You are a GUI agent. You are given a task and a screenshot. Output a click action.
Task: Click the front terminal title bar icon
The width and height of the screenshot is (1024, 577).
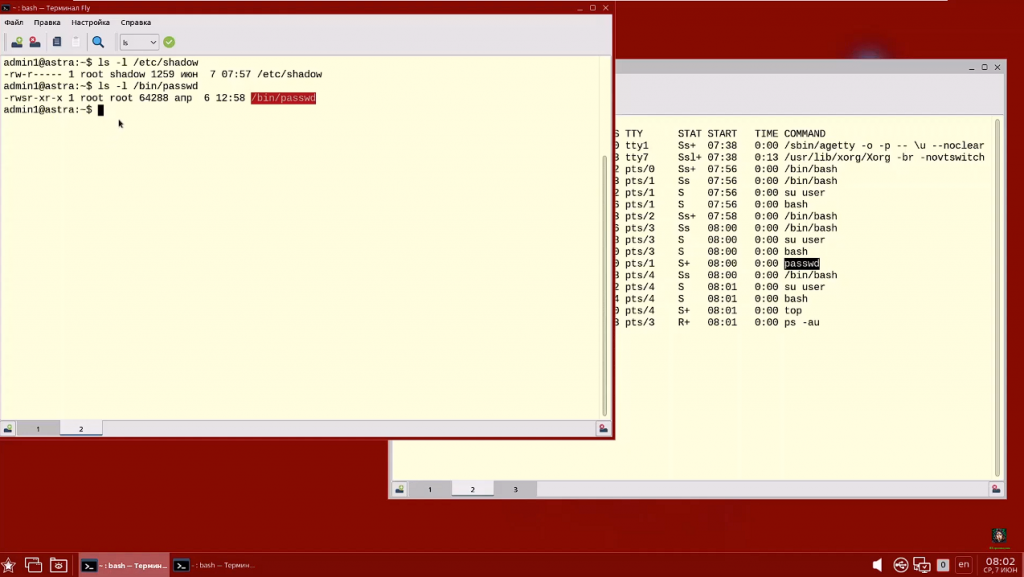(x=5, y=8)
